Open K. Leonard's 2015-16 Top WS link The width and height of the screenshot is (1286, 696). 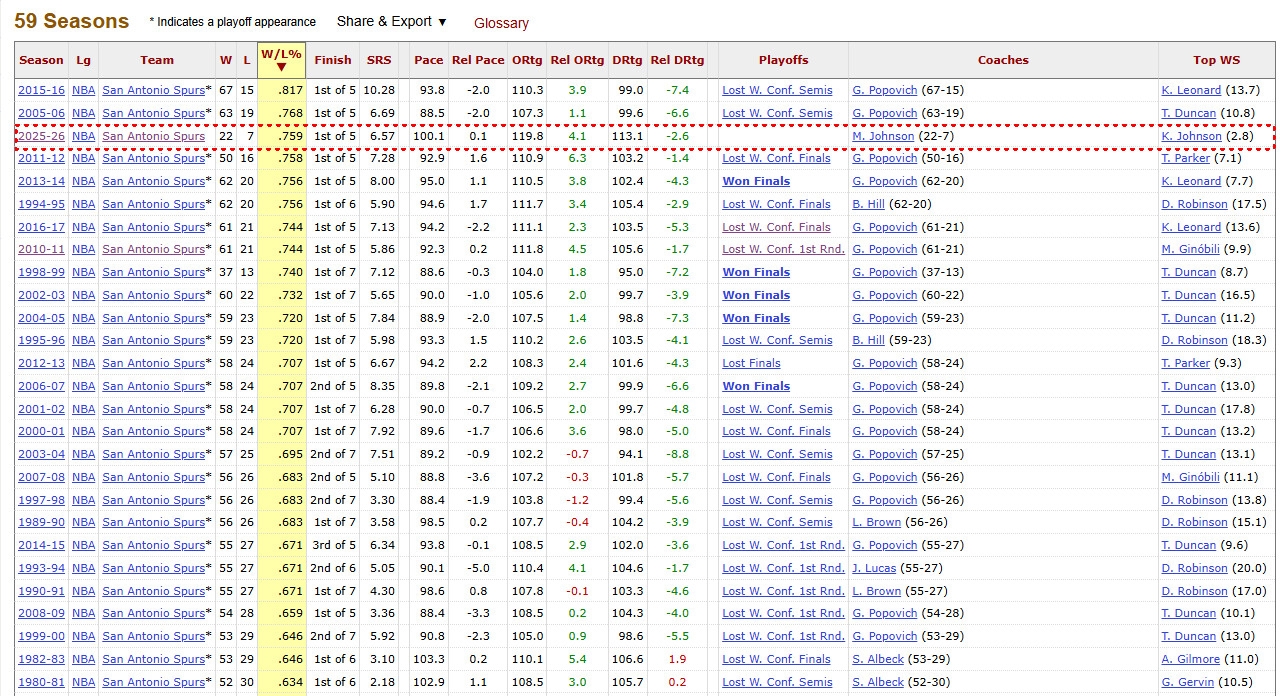click(x=1191, y=90)
